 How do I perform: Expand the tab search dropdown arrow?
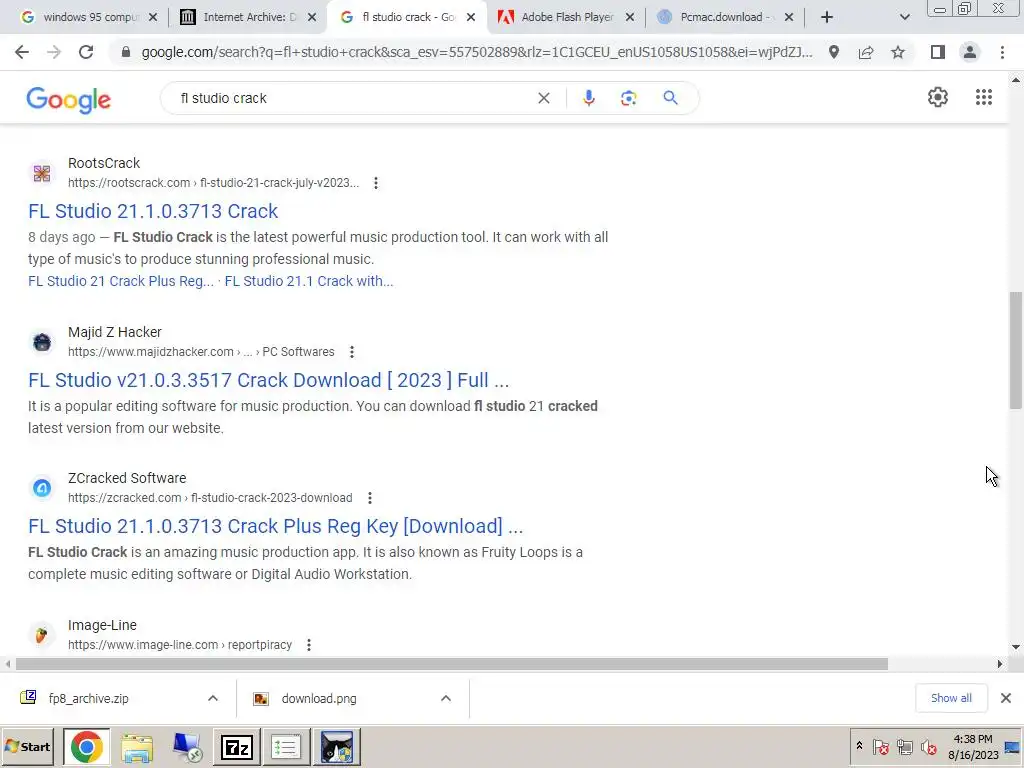(904, 17)
